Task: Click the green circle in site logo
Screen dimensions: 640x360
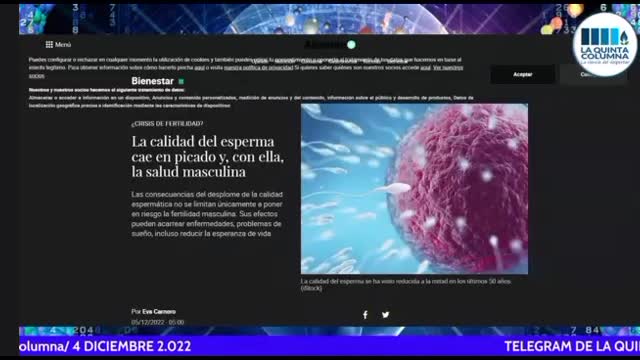Action: [351, 44]
